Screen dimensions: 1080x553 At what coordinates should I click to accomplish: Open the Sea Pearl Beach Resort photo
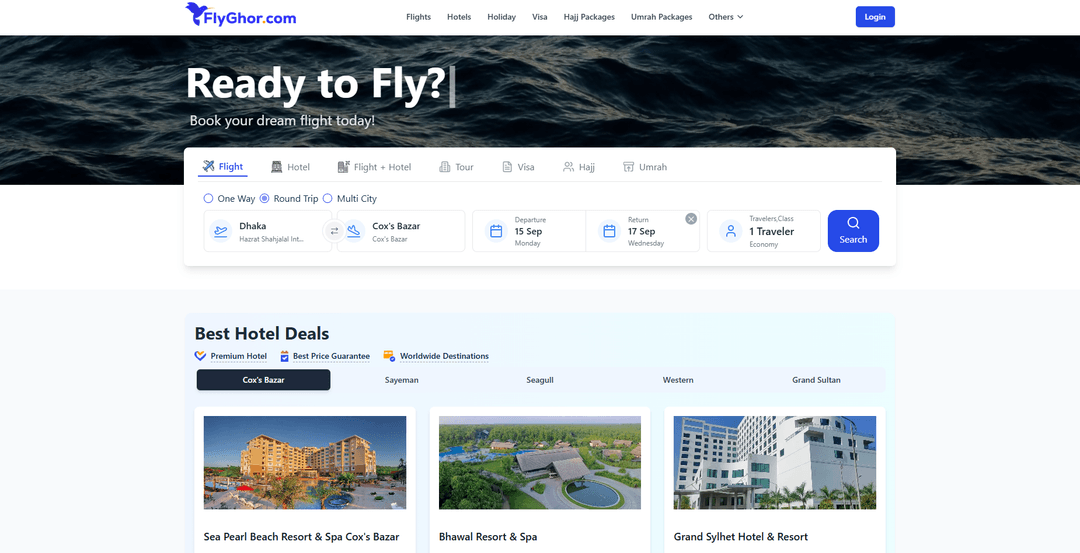(x=305, y=463)
